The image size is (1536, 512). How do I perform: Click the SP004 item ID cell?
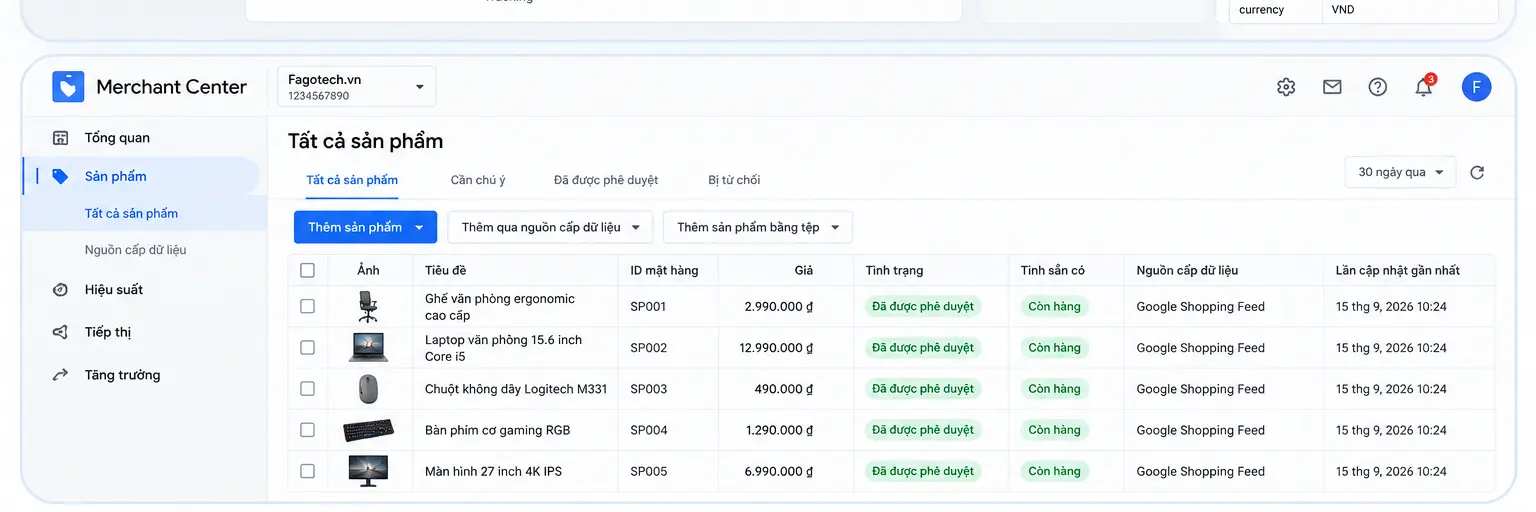pyautogui.click(x=648, y=430)
